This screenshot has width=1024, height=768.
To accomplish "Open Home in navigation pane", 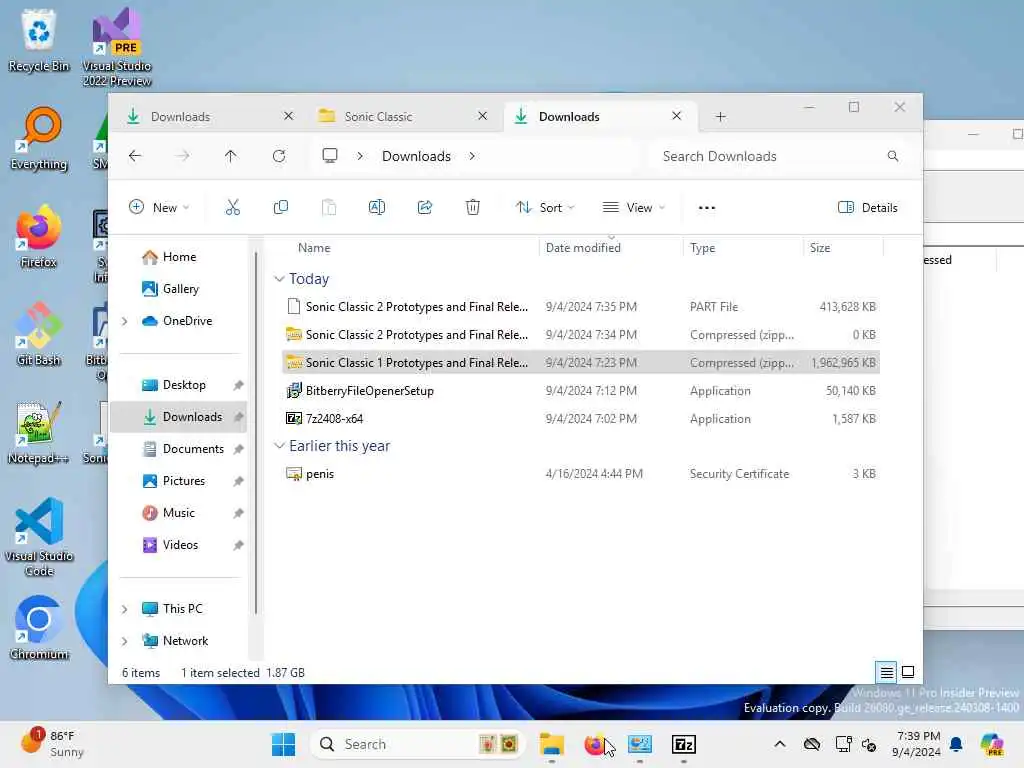I will click(179, 257).
